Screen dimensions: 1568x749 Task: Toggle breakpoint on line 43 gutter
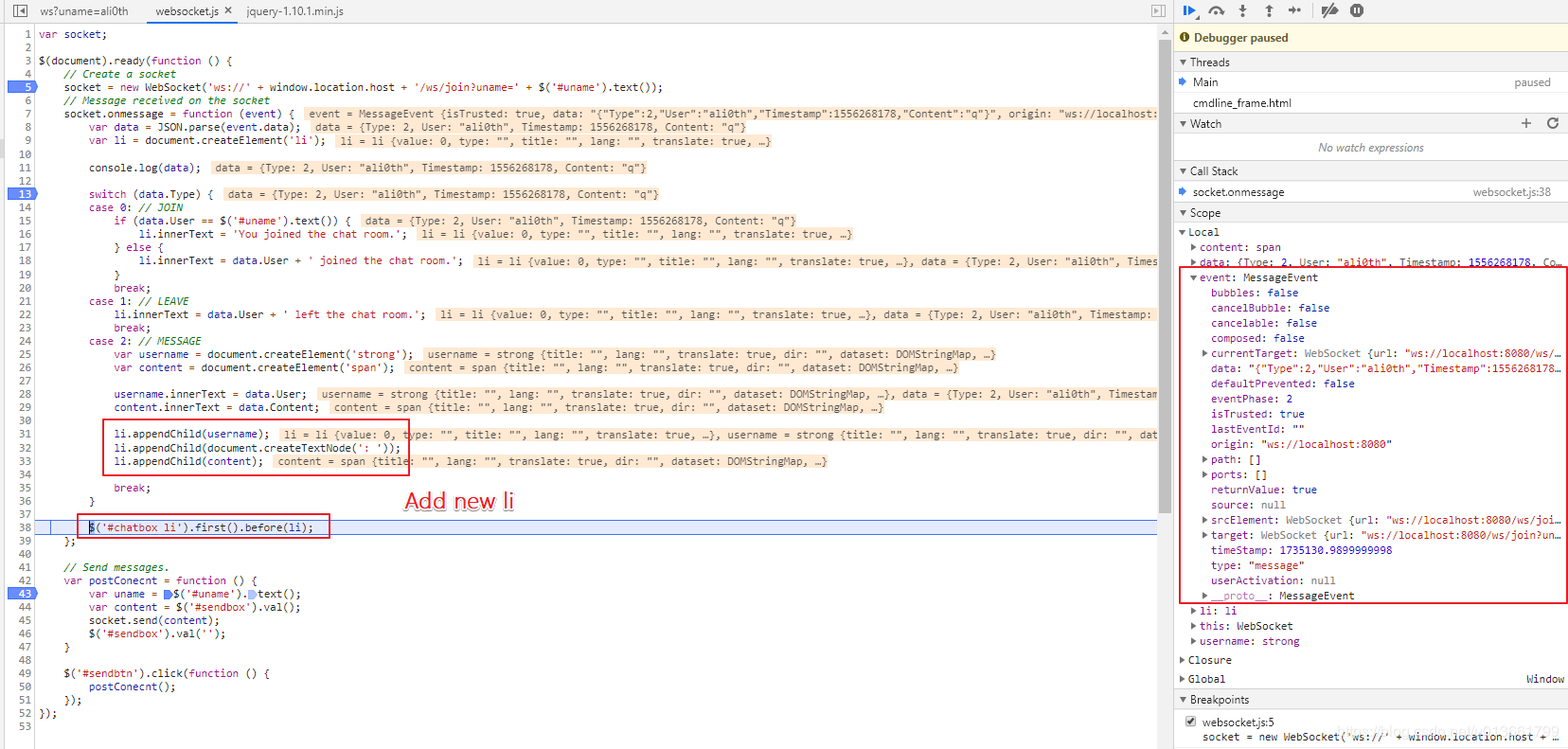click(x=21, y=594)
